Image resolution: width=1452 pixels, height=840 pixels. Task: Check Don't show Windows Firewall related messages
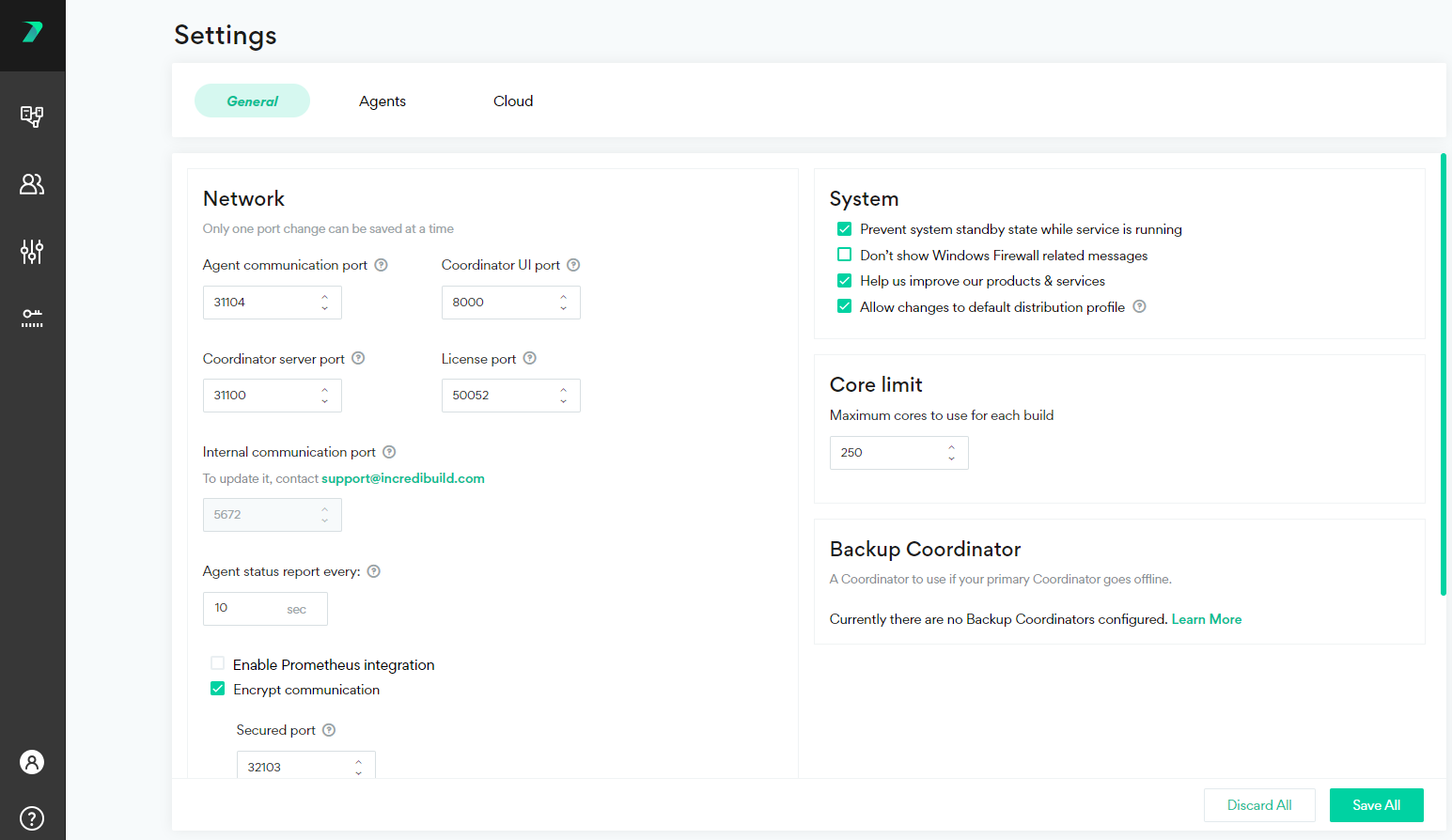click(845, 255)
